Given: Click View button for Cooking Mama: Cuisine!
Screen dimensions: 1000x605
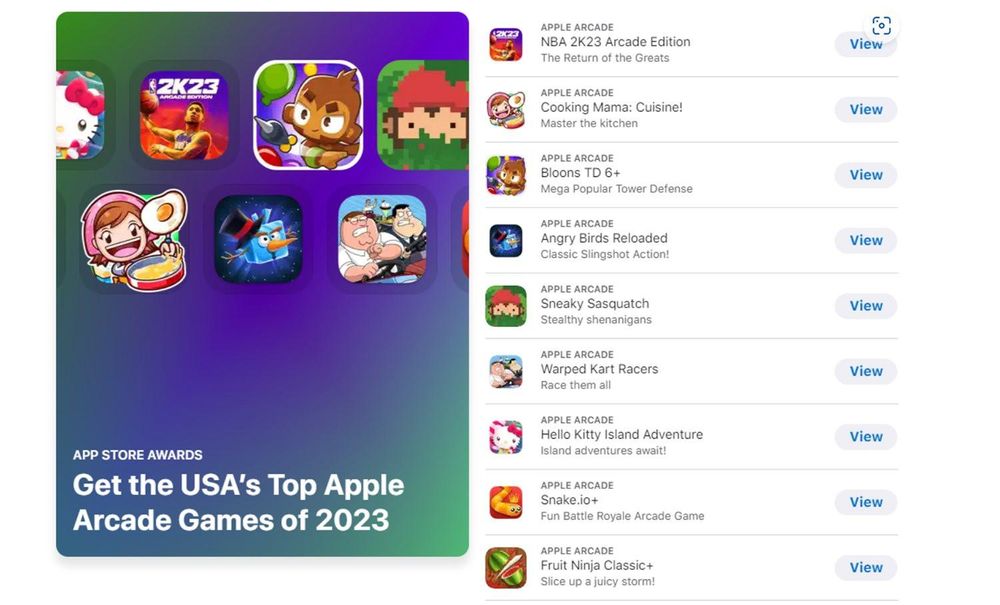Looking at the screenshot, I should [x=866, y=110].
